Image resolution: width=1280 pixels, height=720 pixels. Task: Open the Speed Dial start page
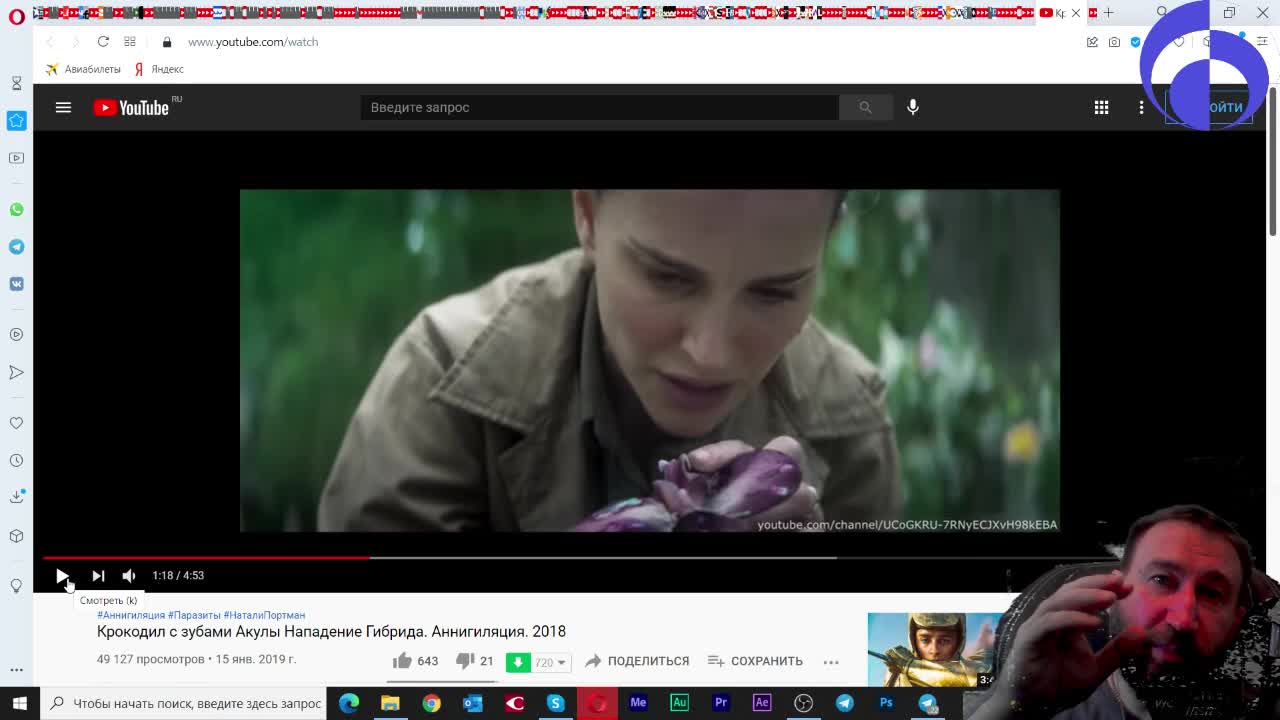[130, 42]
